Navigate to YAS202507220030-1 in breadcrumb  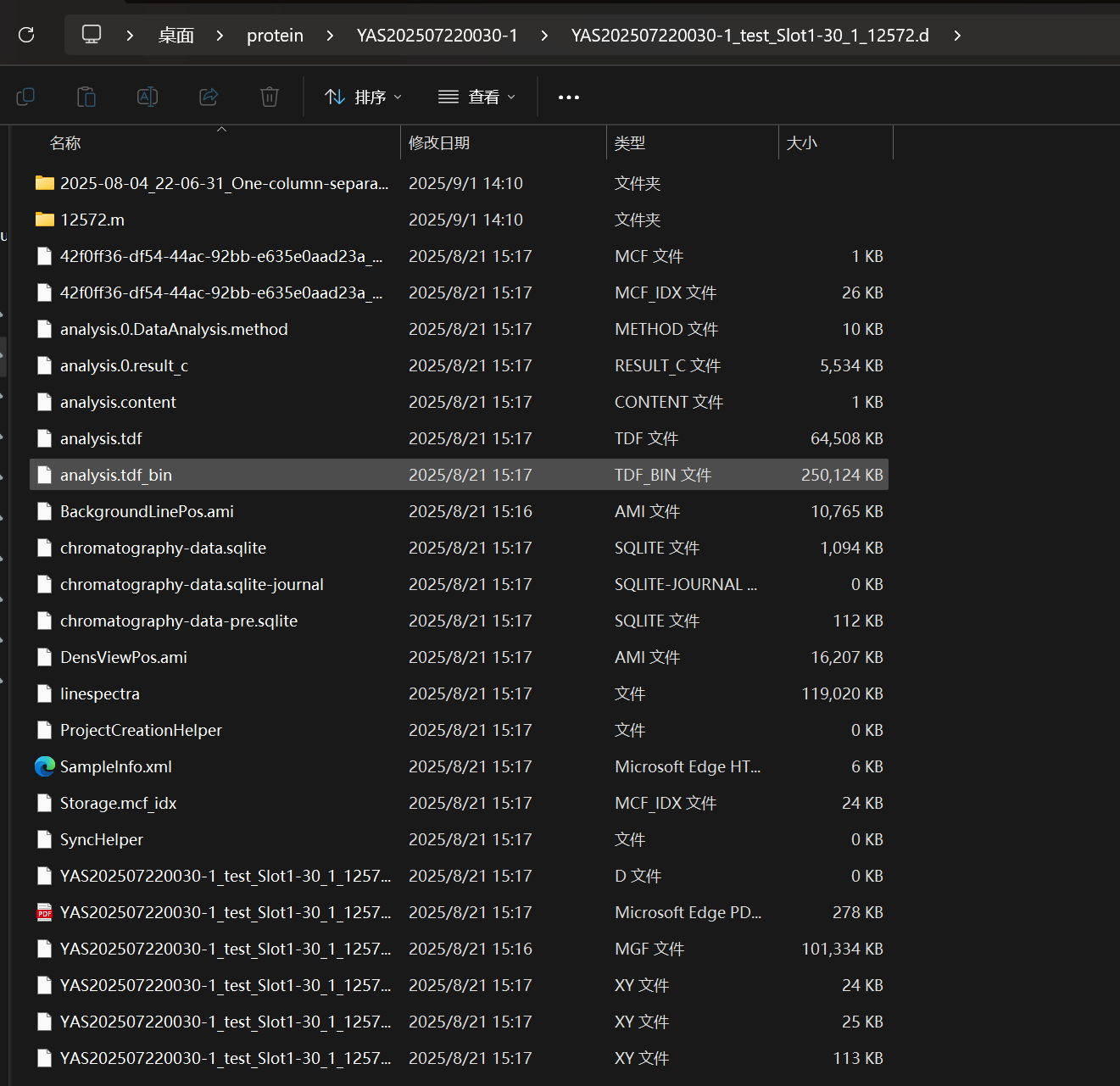click(x=437, y=36)
